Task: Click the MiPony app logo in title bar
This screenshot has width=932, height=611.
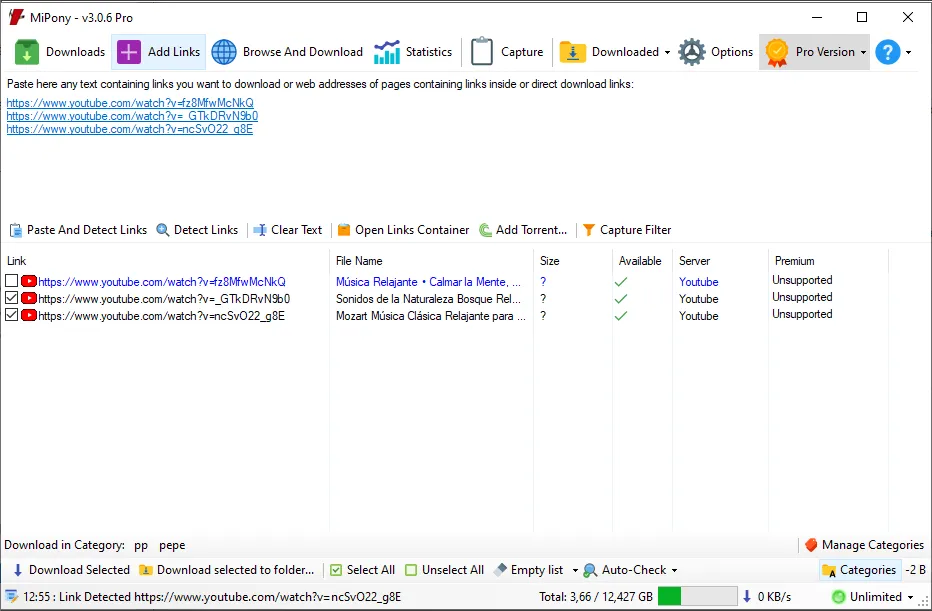Action: coord(17,17)
